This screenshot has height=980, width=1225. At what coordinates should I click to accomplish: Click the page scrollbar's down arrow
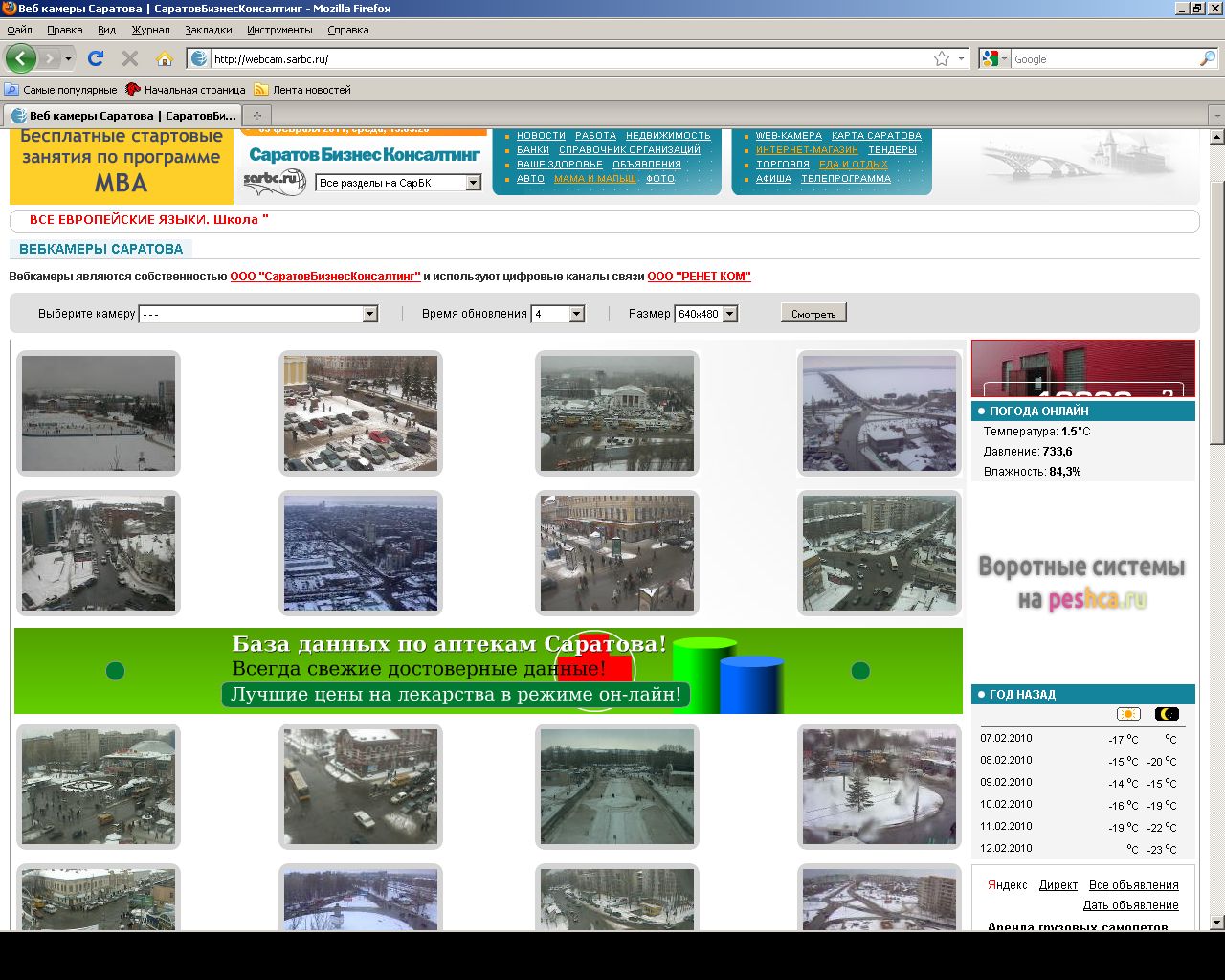point(1216,923)
